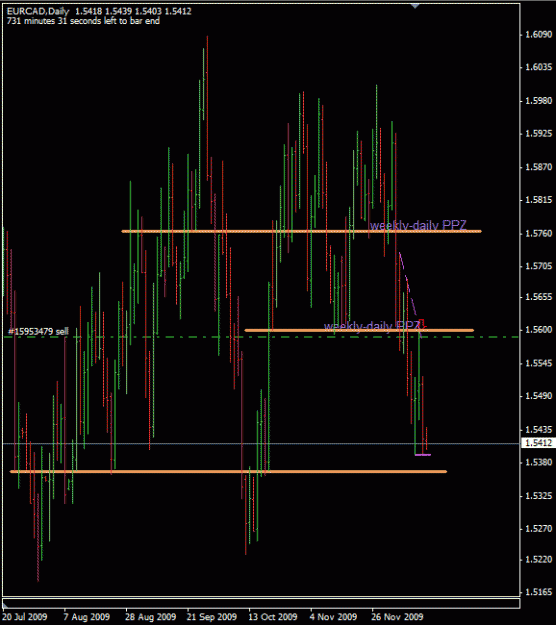Click the '13 Oct 2009' date label
Image resolution: width=556 pixels, height=625 pixels.
click(273, 617)
